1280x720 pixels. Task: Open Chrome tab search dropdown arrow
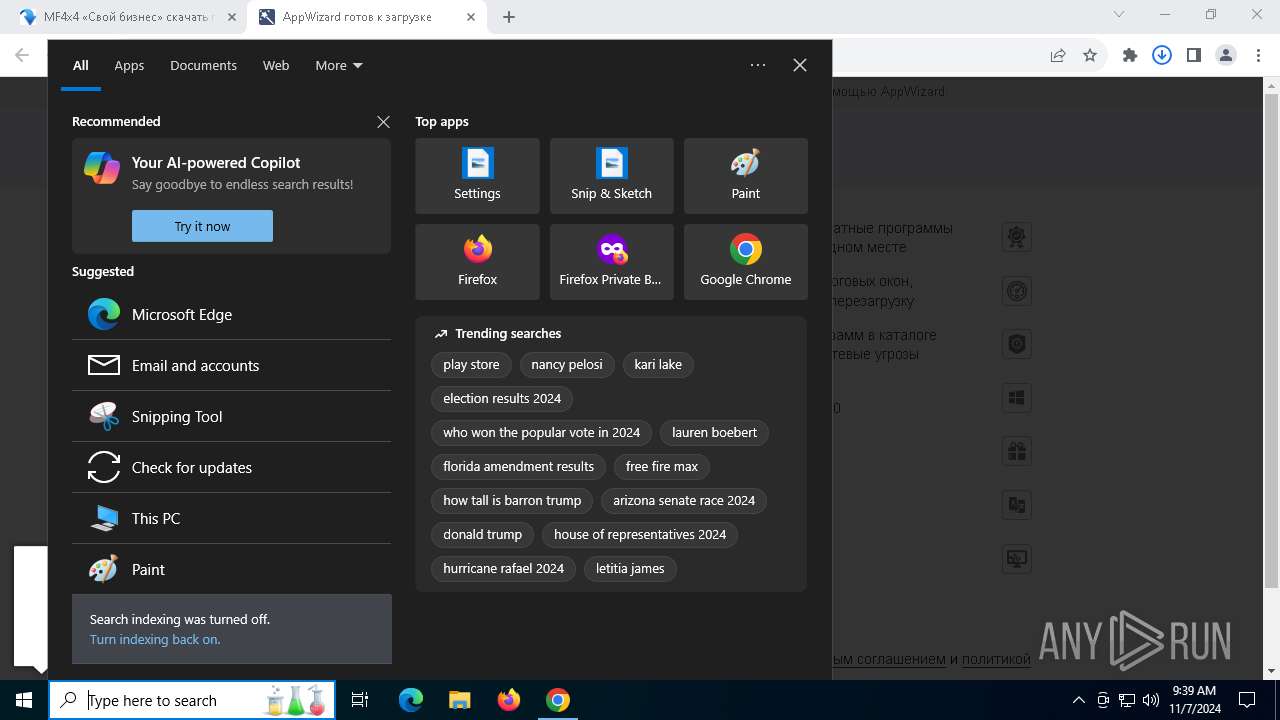pos(1119,15)
